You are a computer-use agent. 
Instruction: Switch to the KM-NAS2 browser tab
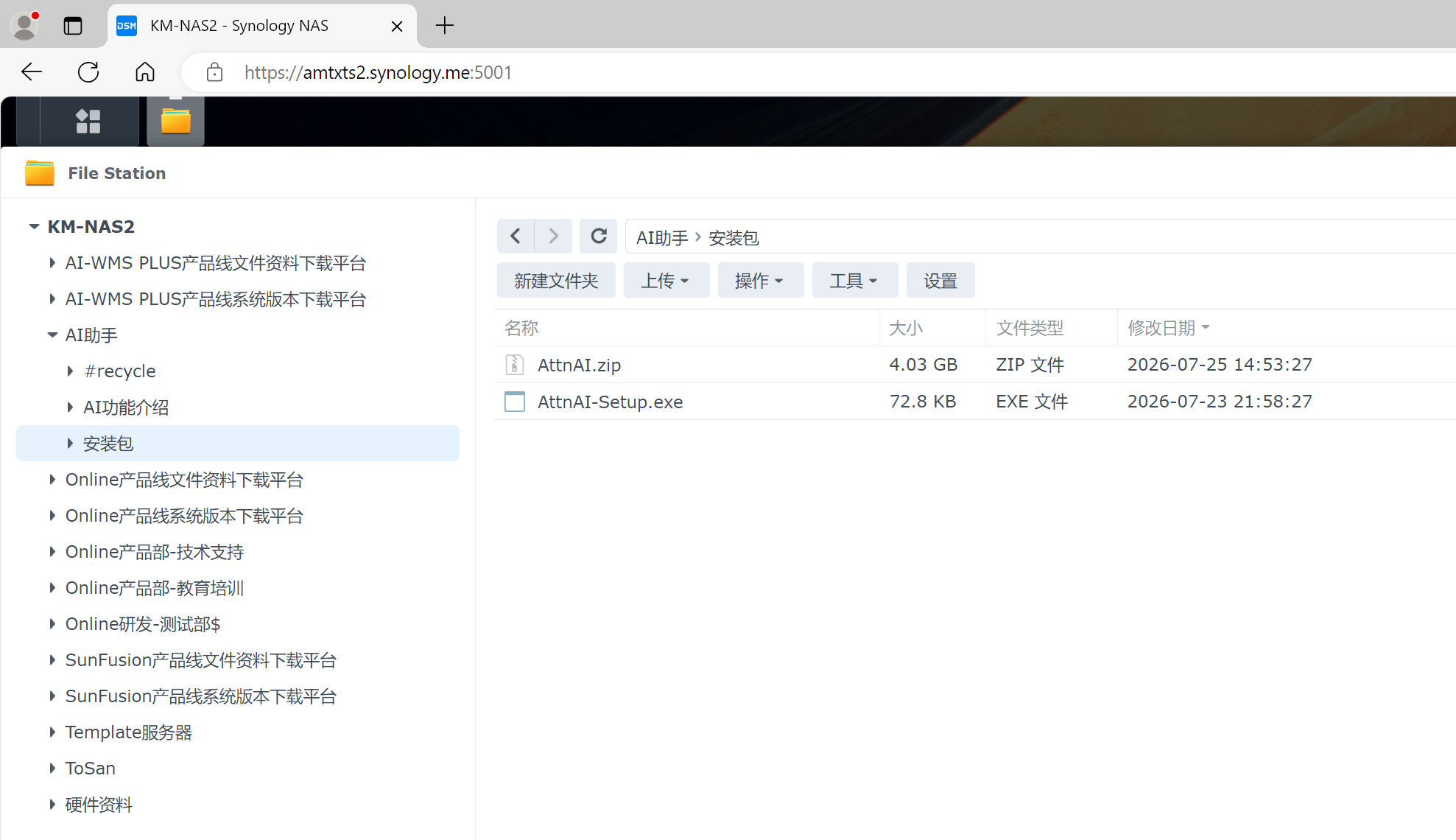262,27
